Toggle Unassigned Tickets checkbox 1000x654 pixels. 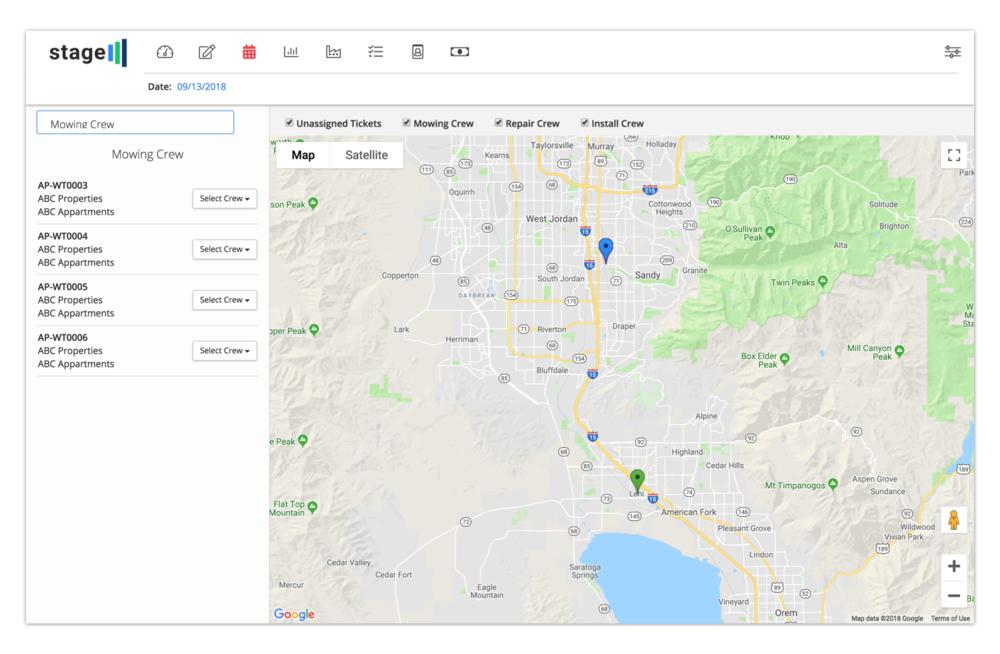[289, 123]
